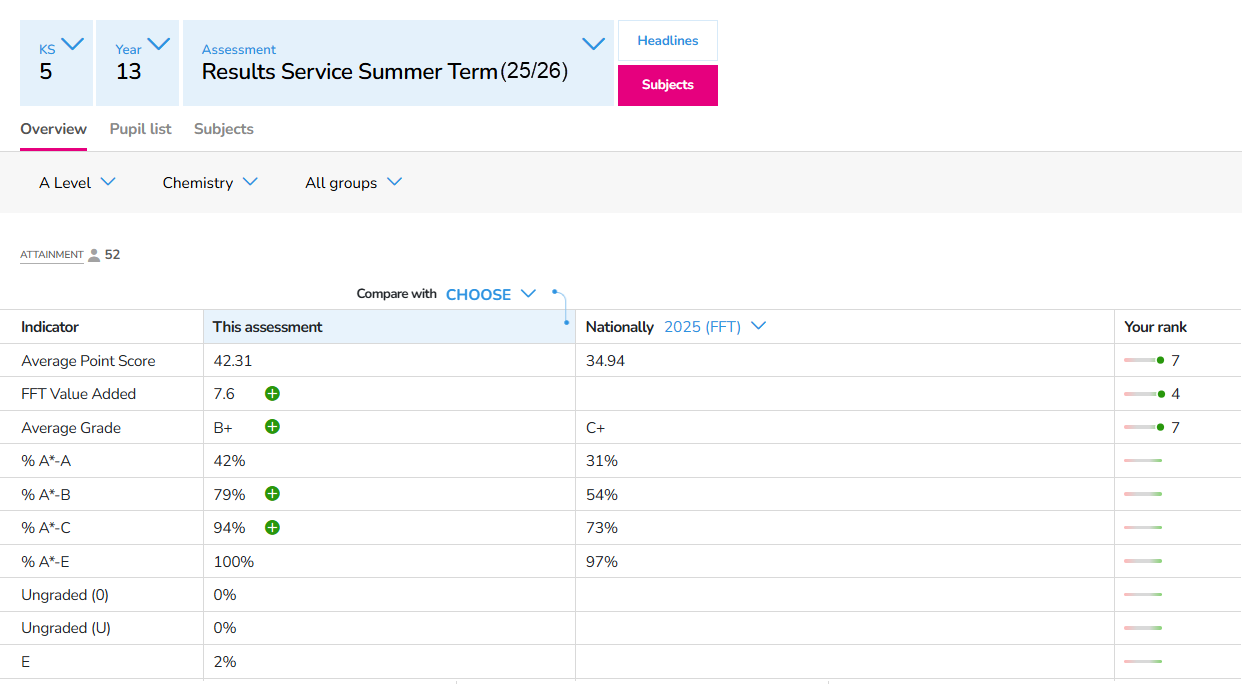Click the 7.6 value added figure
Viewport: 1242px width, 684px height.
224,394
